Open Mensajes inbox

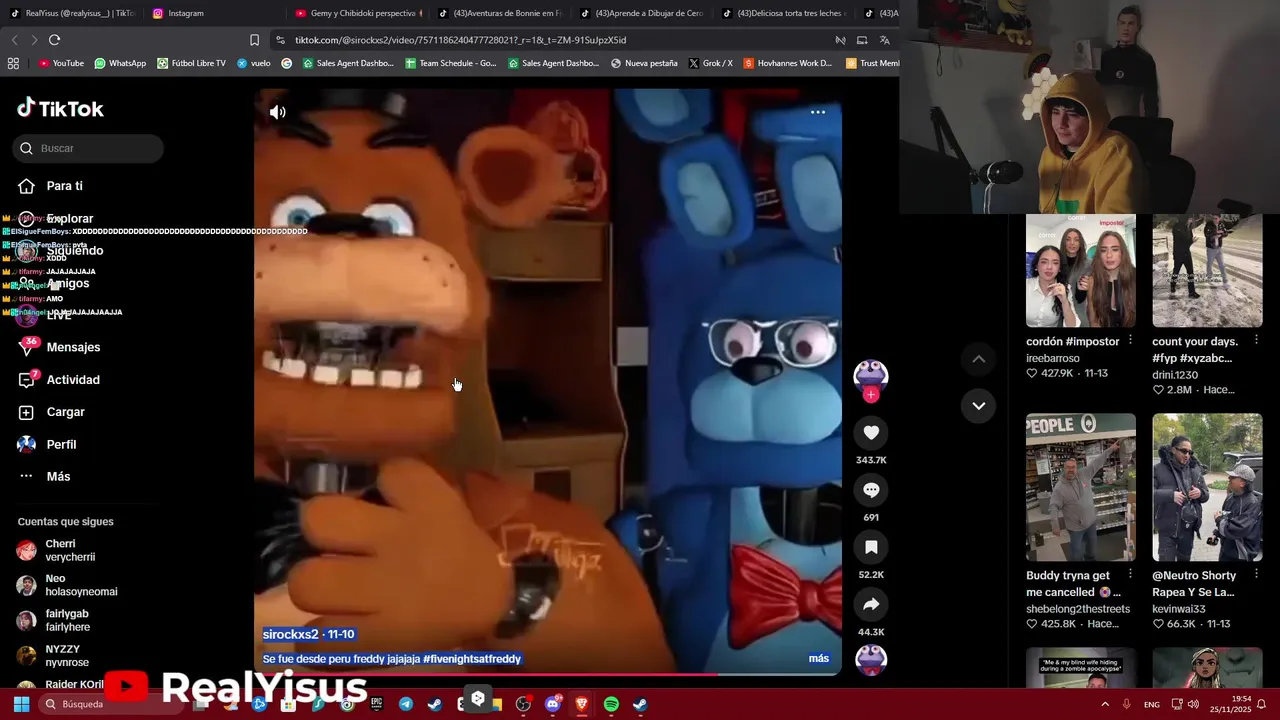[73, 347]
